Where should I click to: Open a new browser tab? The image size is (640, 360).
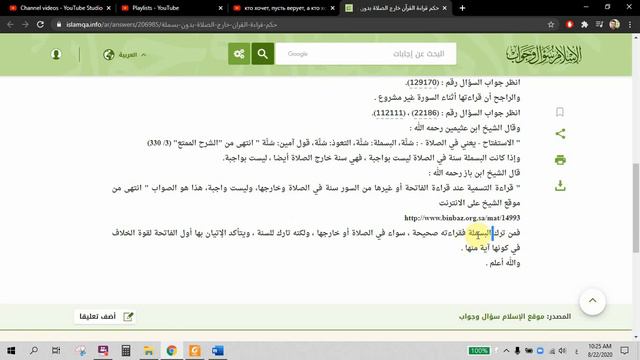(462, 8)
